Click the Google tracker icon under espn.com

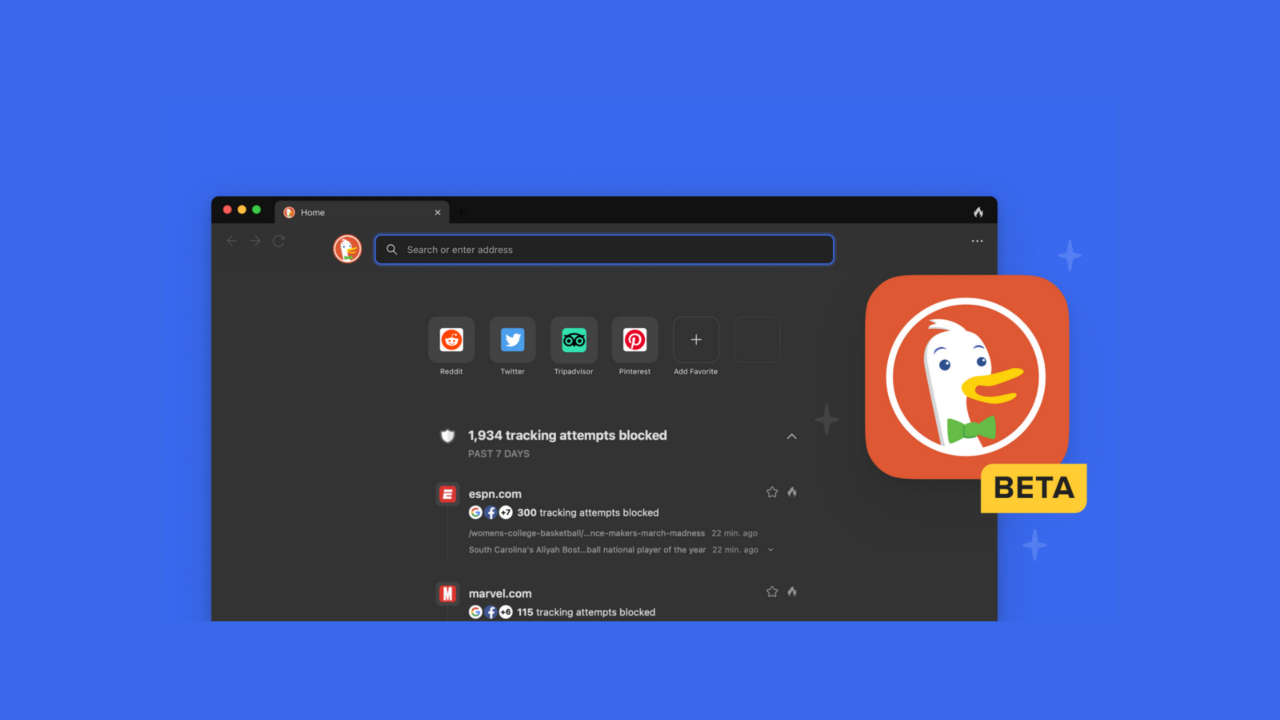(475, 512)
